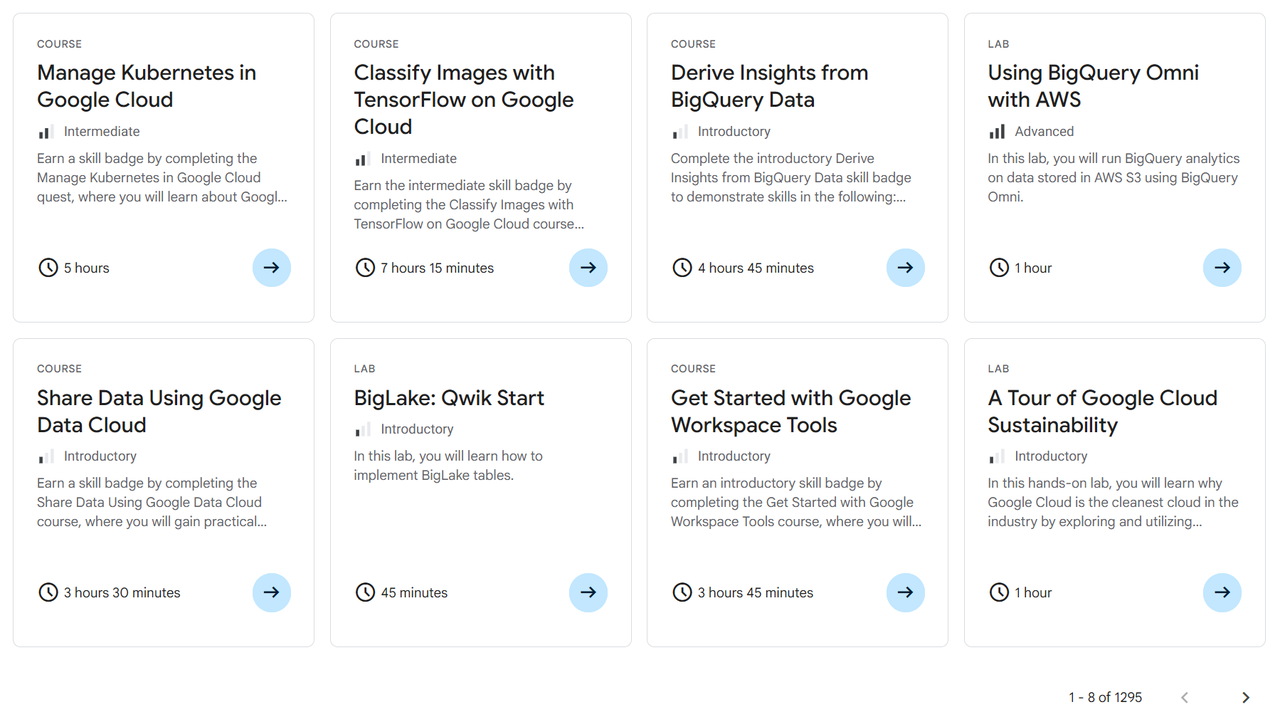Click the clock icon beside 3 hours 45 minutes
1280x712 pixels.
(682, 593)
